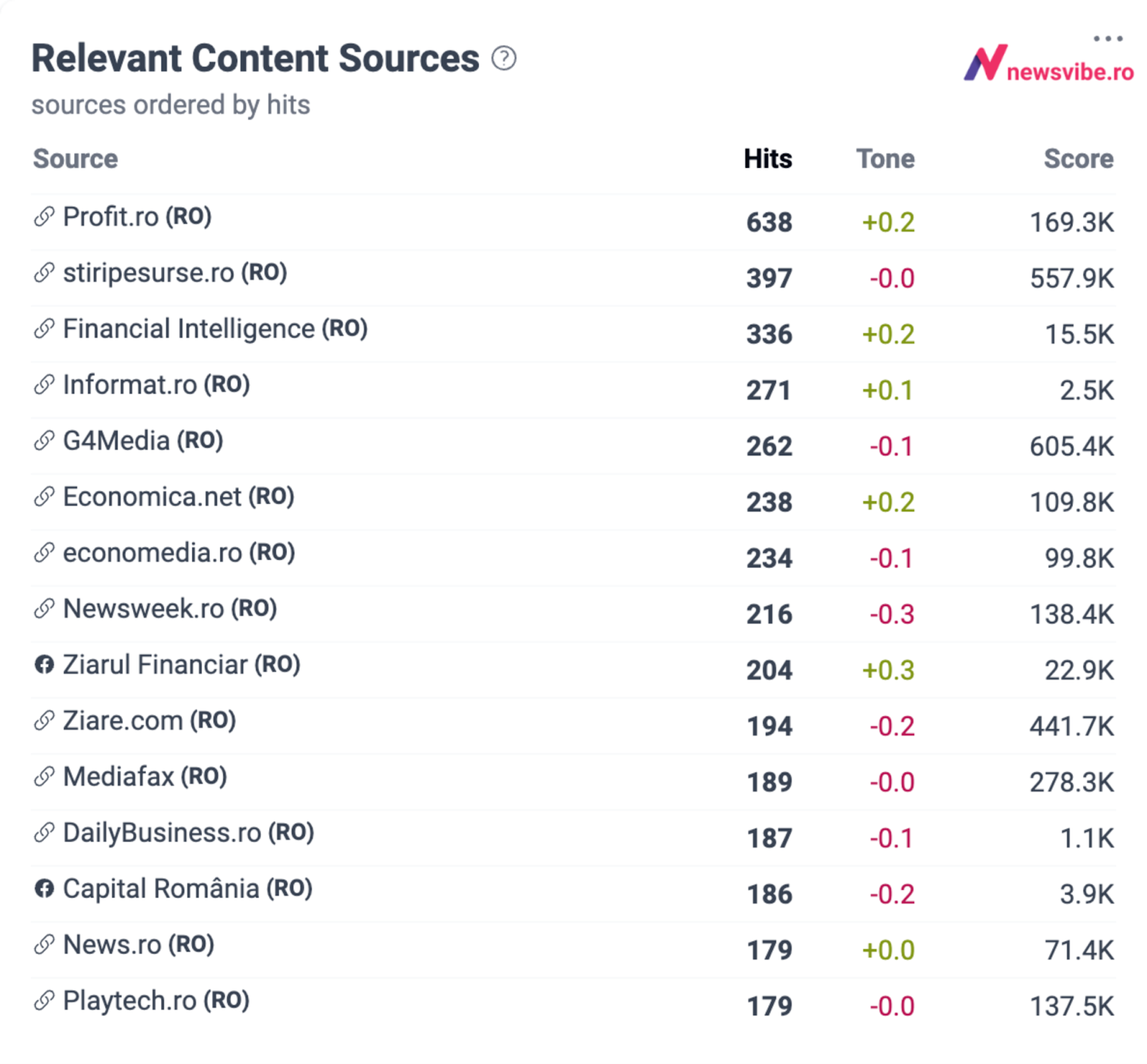This screenshot has width=1147, height=1064.
Task: Sort the table by Tone column
Action: pos(885,158)
